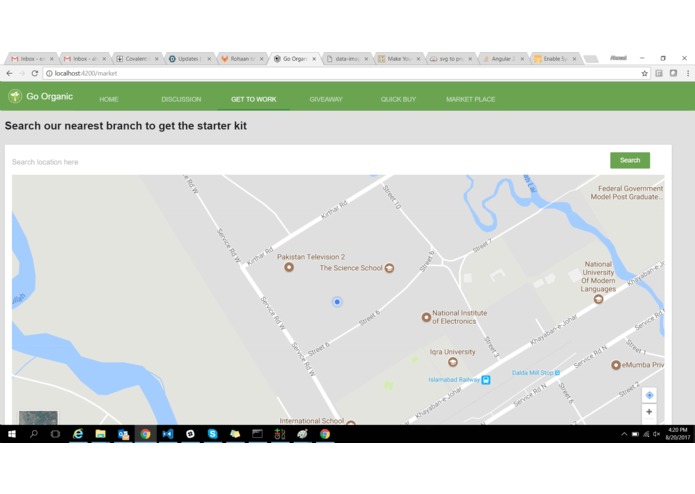This screenshot has height=494, width=695.
Task: Center map on my location button
Action: point(649,395)
